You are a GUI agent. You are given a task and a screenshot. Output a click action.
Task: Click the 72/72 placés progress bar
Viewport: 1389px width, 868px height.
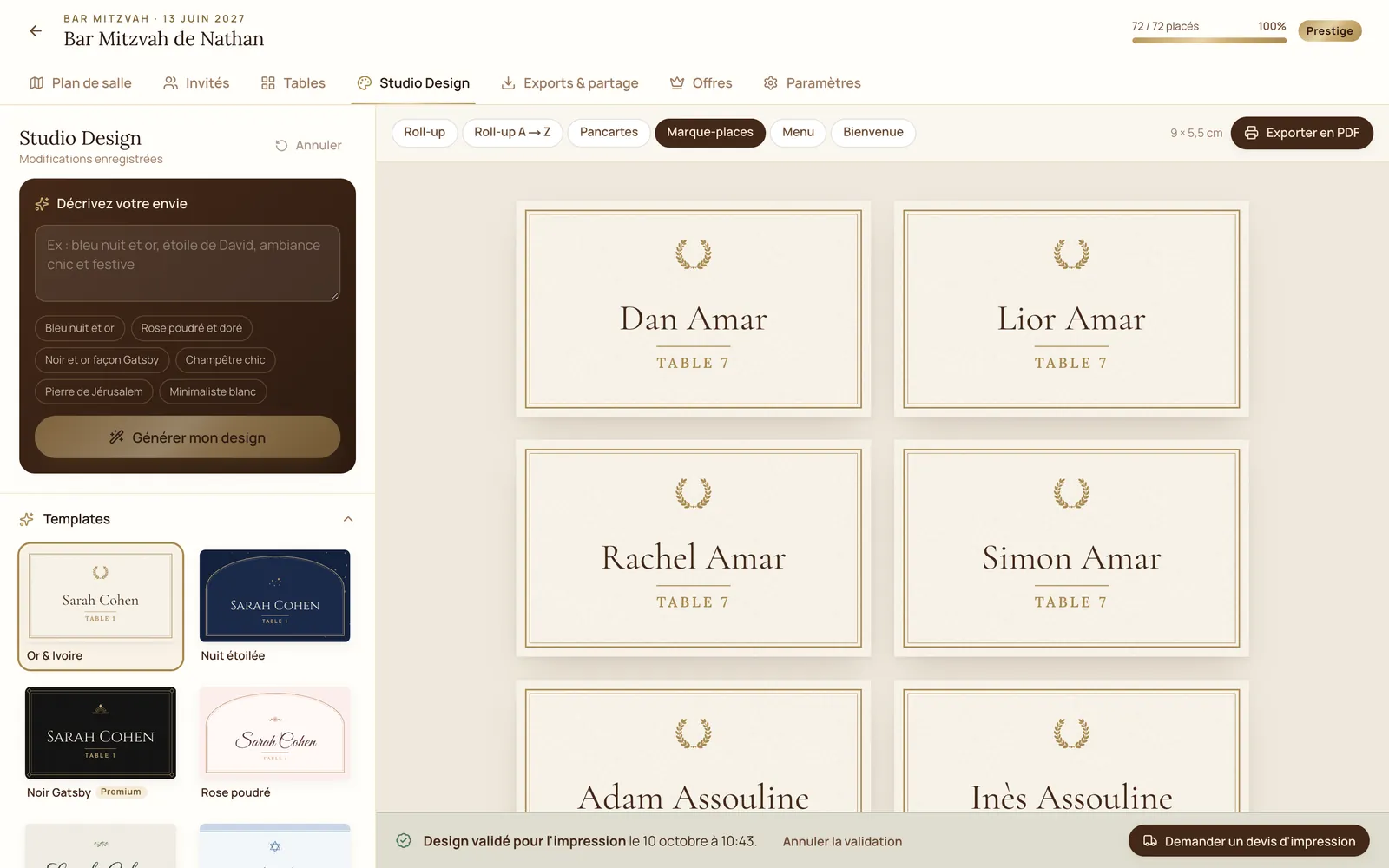(1208, 41)
